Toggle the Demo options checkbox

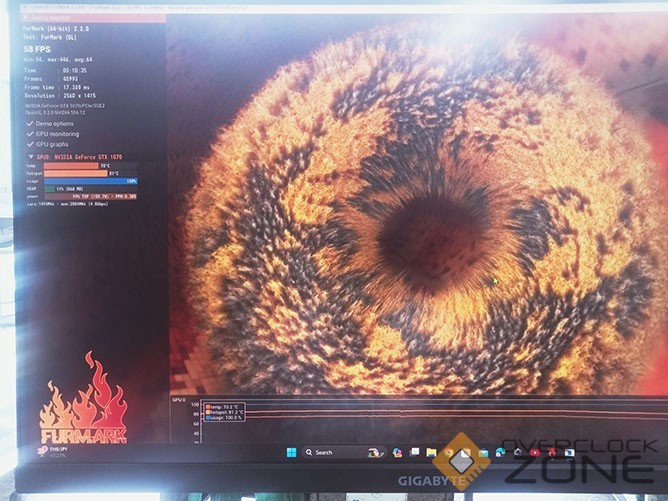coord(30,124)
